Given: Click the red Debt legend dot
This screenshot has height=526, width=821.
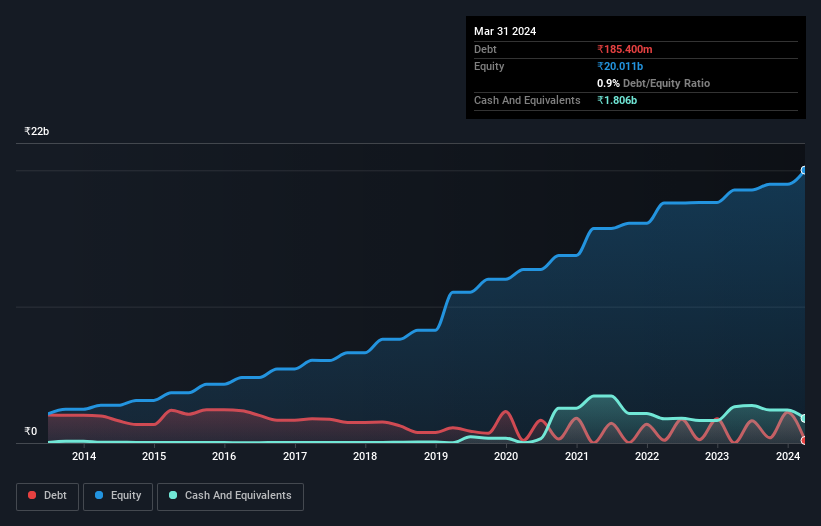Looking at the screenshot, I should (x=32, y=495).
